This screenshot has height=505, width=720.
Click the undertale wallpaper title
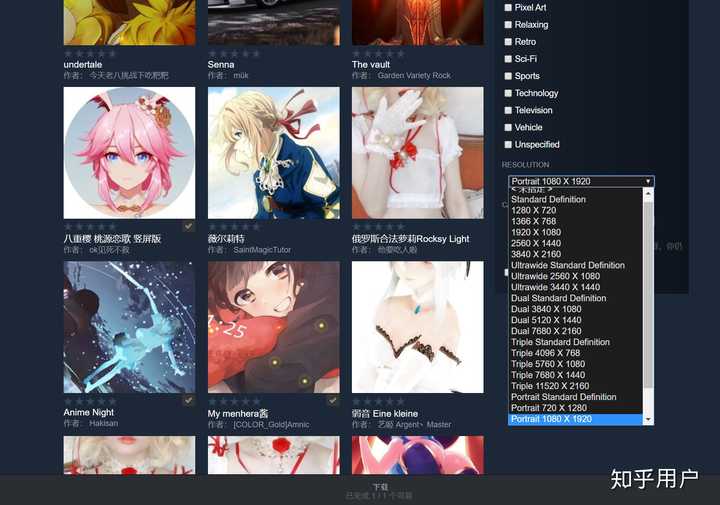pyautogui.click(x=83, y=65)
